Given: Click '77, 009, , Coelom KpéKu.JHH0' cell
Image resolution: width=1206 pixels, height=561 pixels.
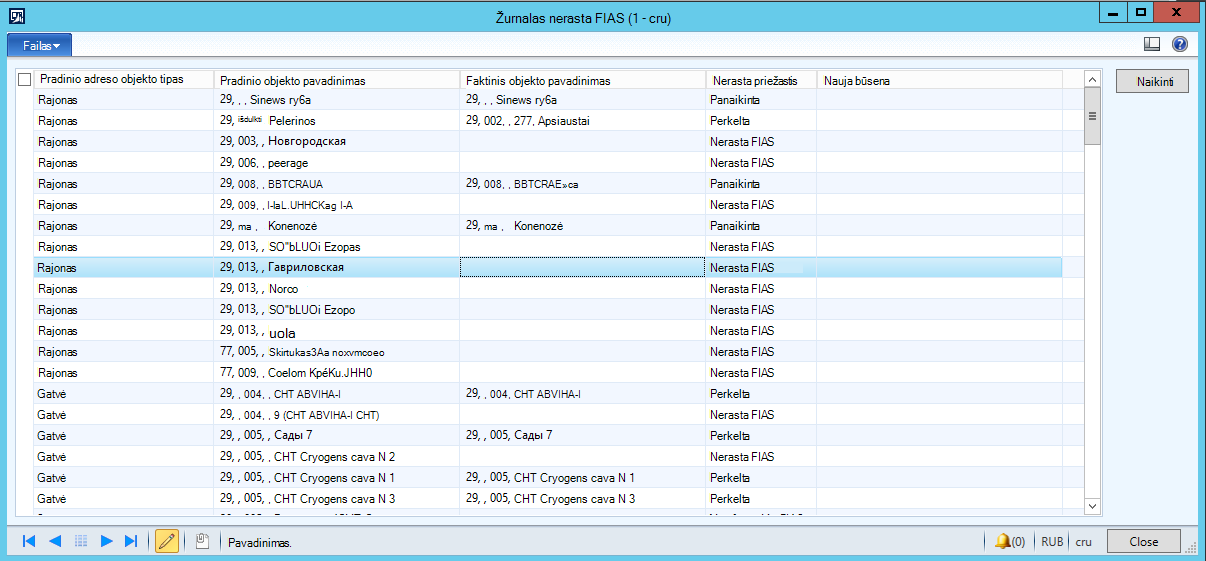Looking at the screenshot, I should [x=337, y=372].
